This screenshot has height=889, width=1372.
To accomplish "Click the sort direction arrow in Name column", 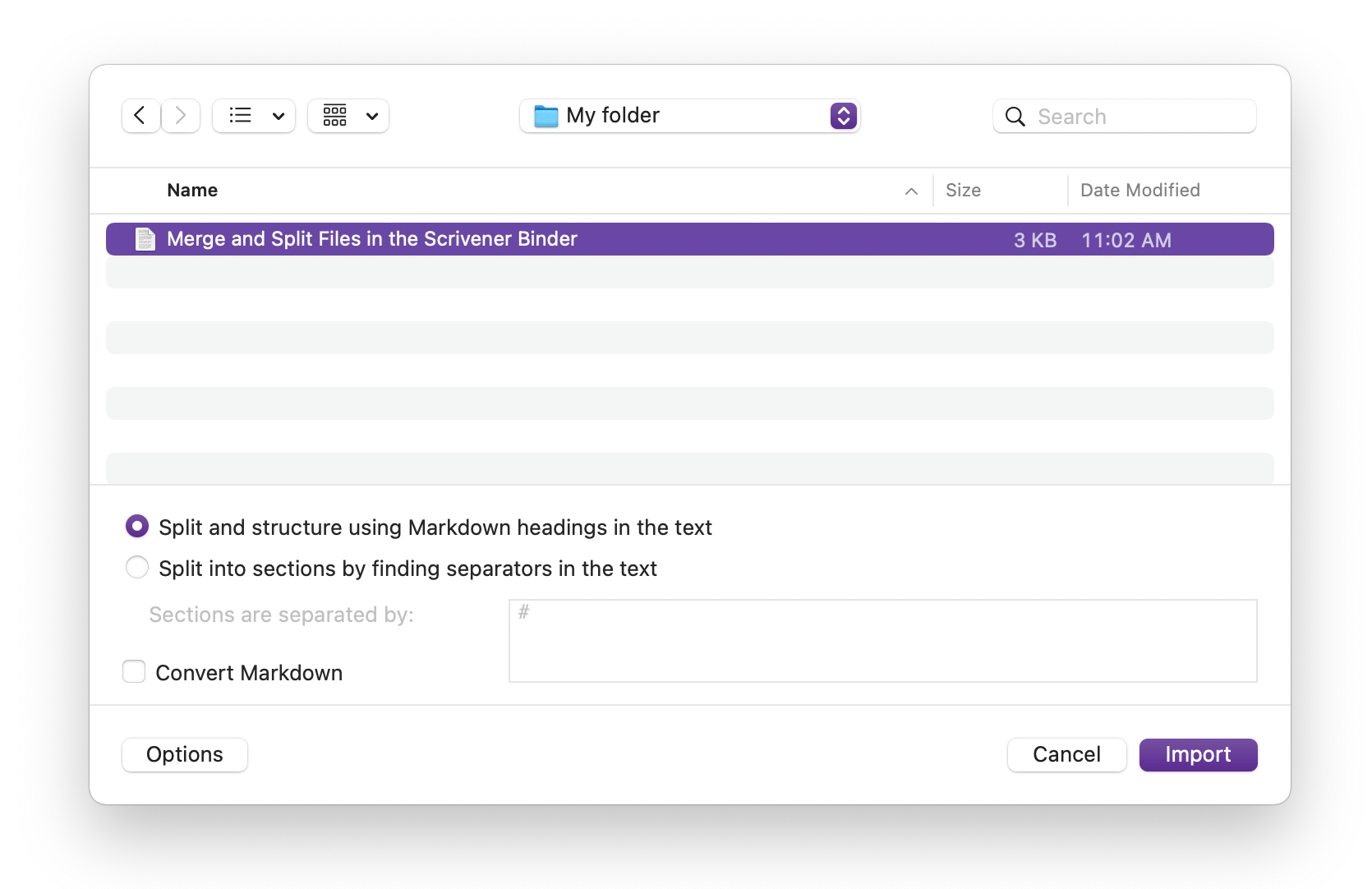I will (910, 191).
